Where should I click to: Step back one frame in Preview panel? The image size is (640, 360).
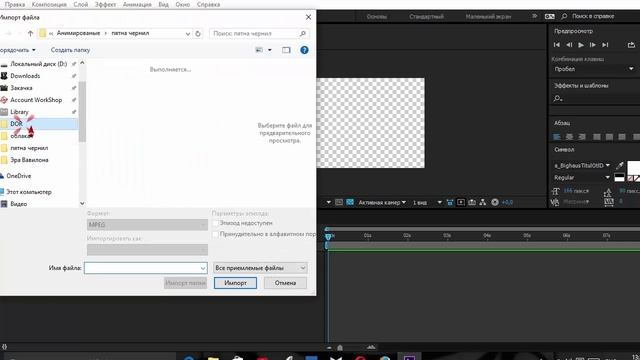tap(569, 45)
